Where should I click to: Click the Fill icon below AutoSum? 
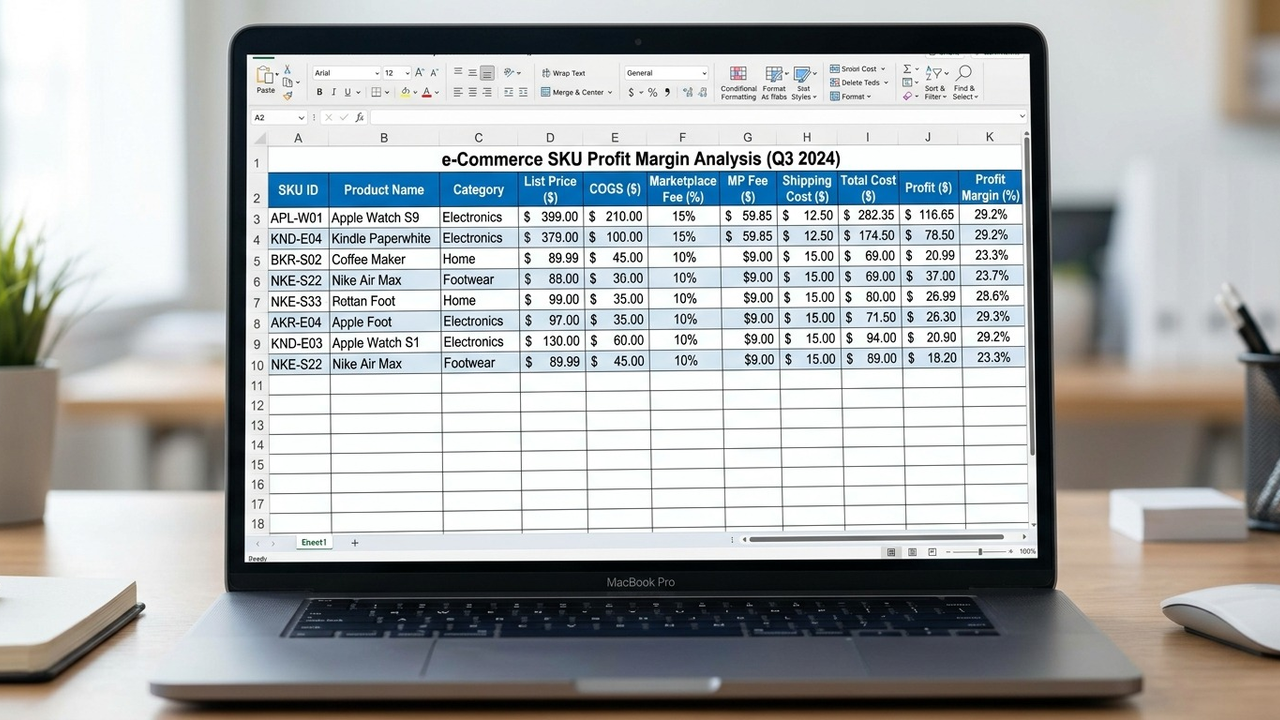[x=908, y=82]
